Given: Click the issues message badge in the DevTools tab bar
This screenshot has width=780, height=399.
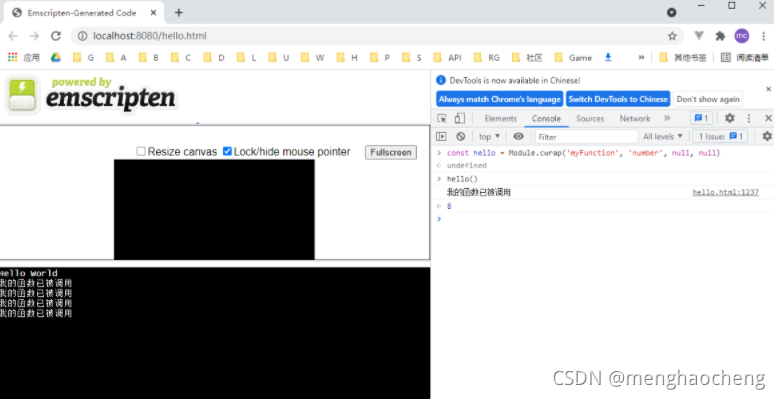Looking at the screenshot, I should point(702,118).
